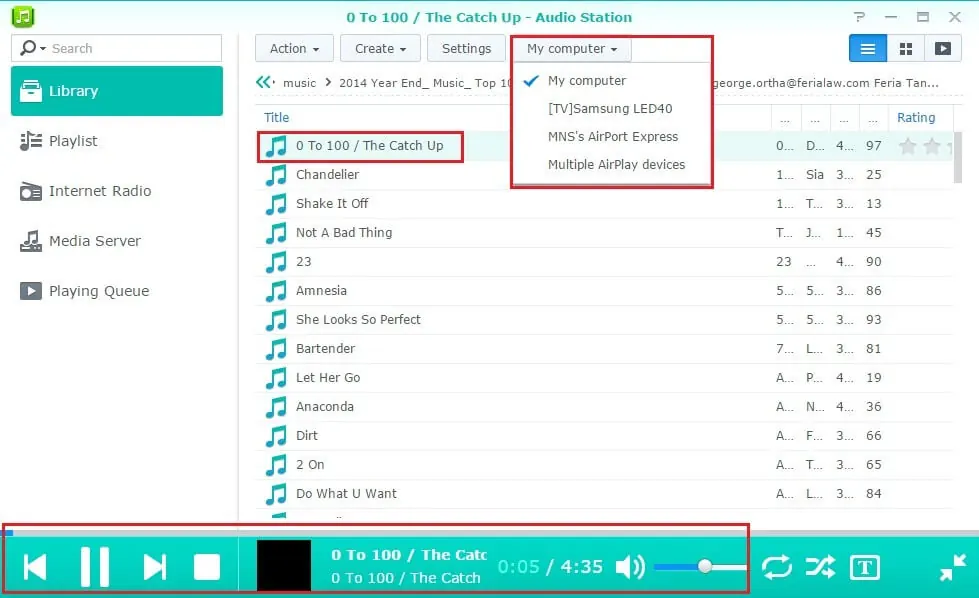Switch to grid view mode

(906, 47)
